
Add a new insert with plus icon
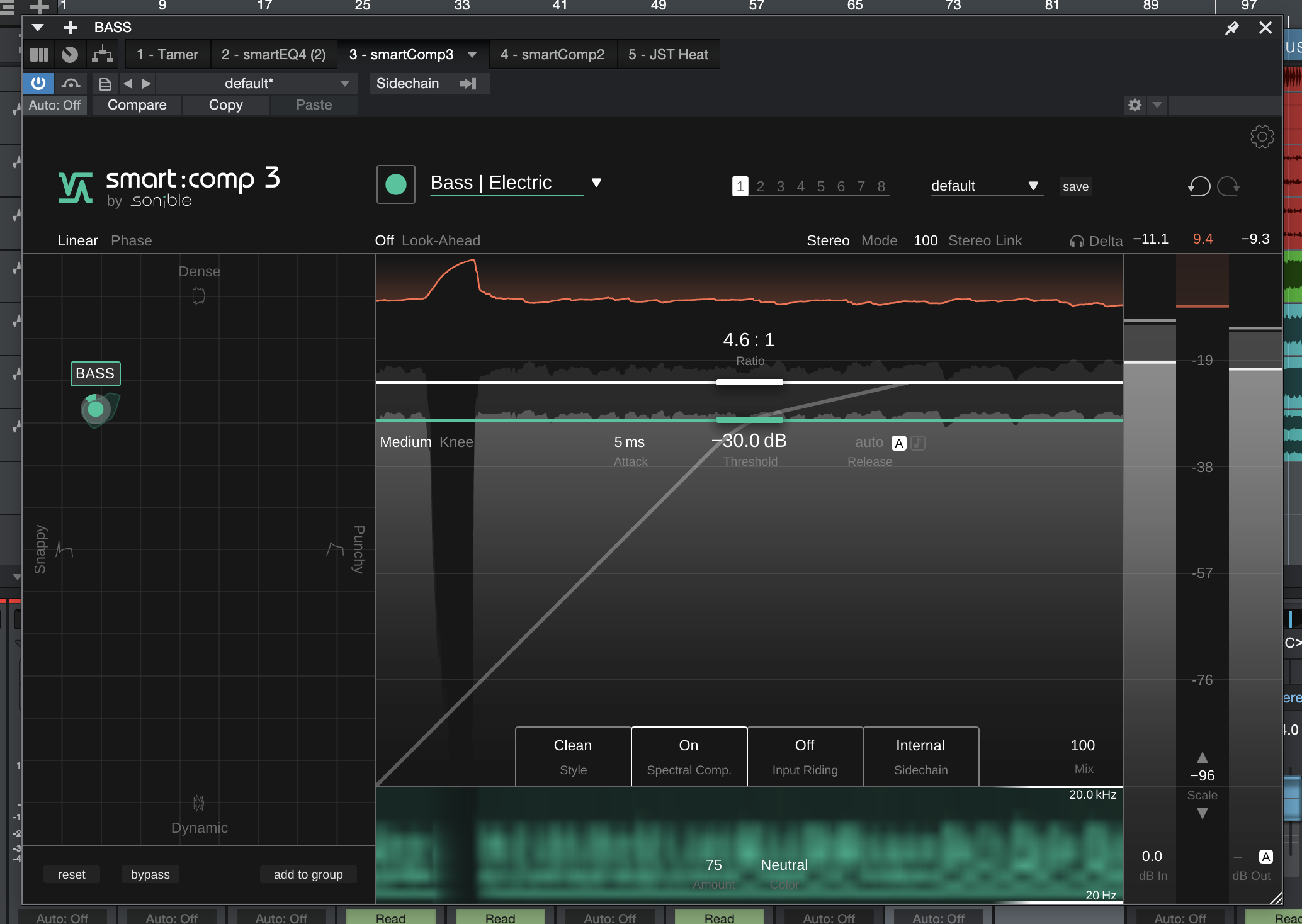pos(71,28)
